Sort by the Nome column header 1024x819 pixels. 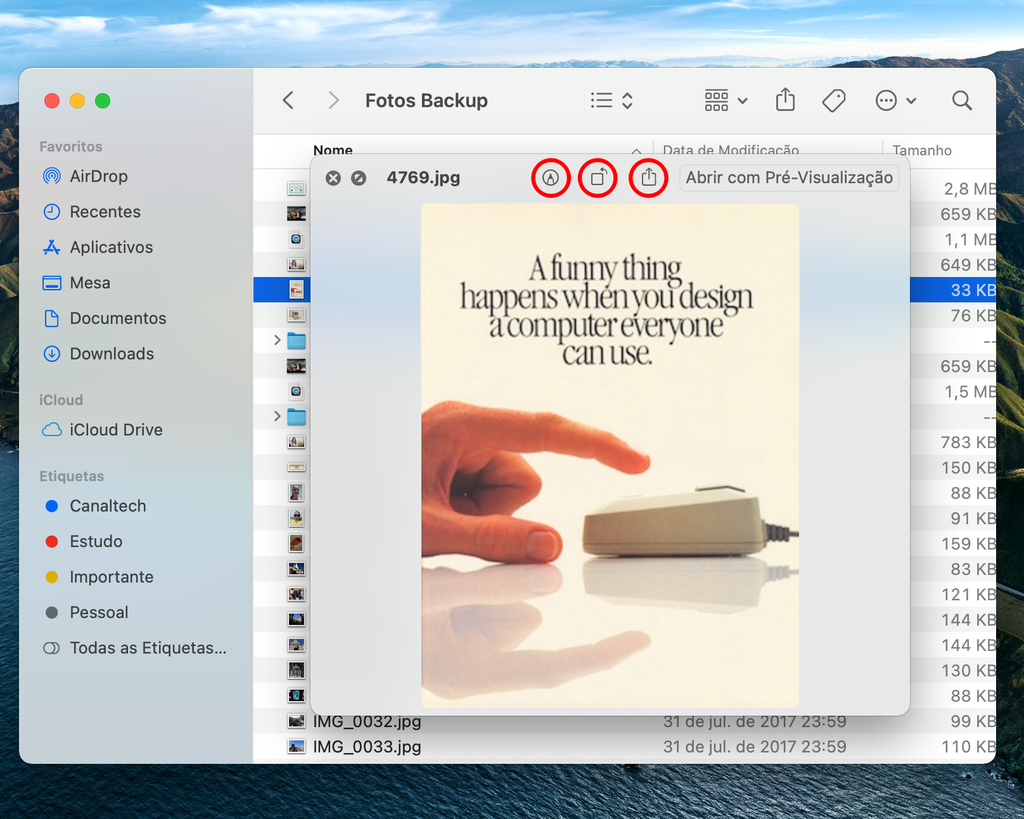tap(333, 150)
